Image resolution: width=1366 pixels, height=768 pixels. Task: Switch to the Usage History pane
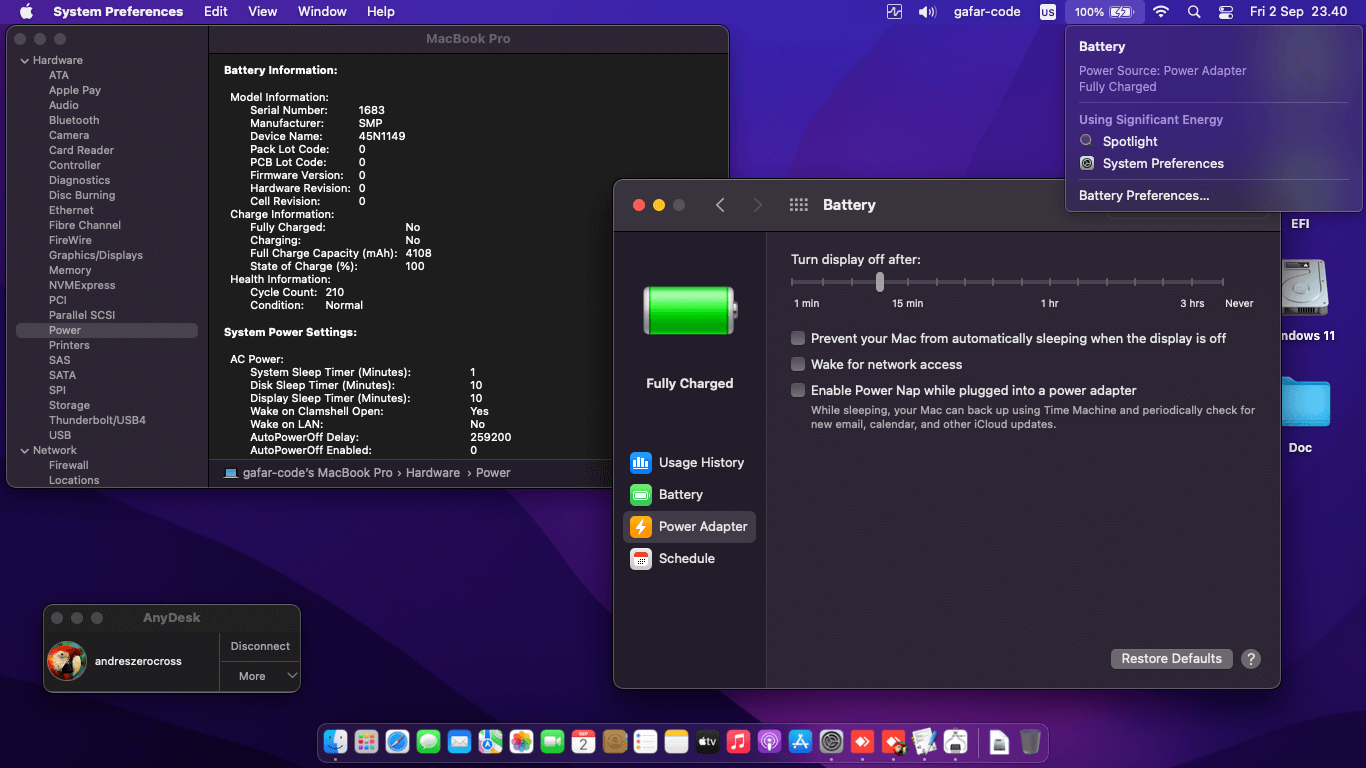[689, 462]
